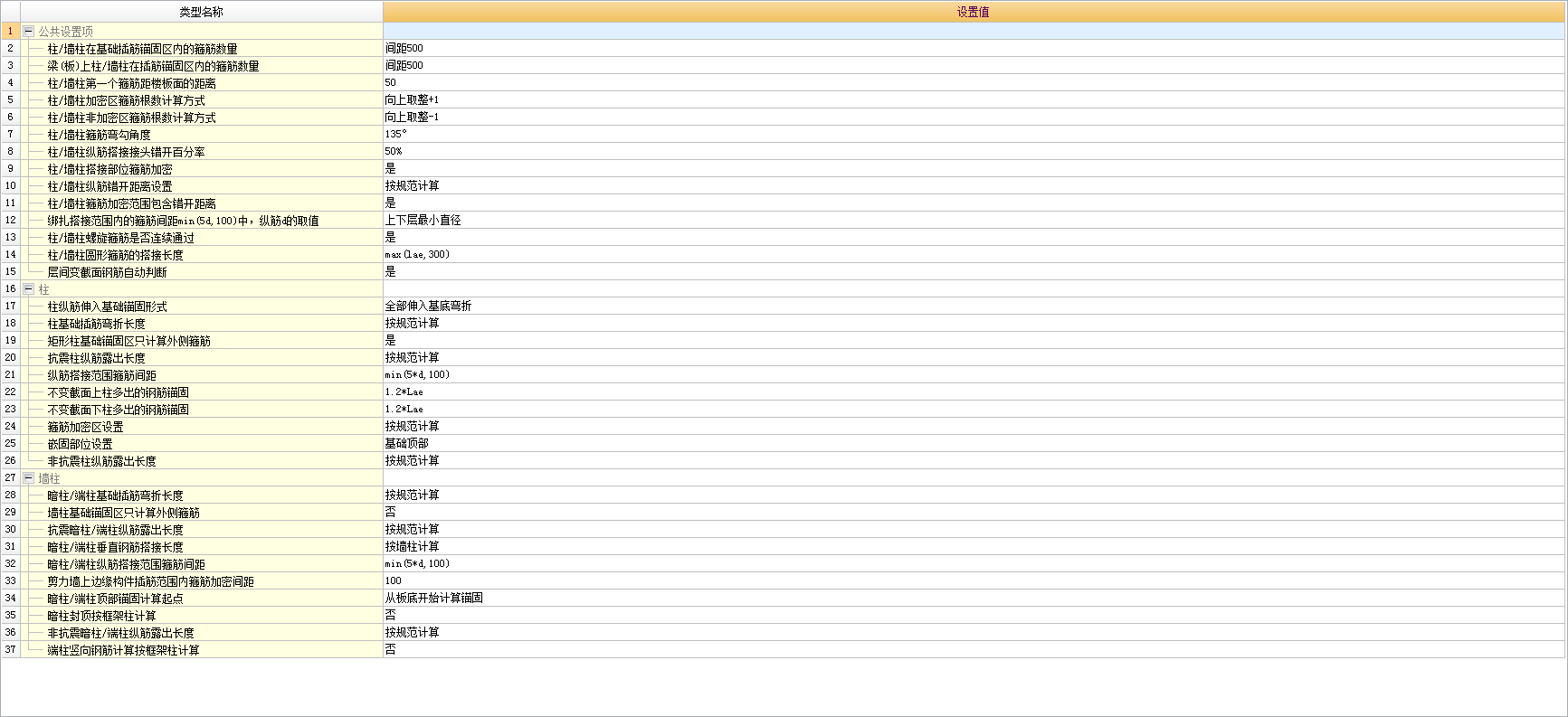This screenshot has height=717, width=1568.
Task: Select row 柱/墙柱加密区箍筋根数计算方式
Action: click(x=126, y=100)
